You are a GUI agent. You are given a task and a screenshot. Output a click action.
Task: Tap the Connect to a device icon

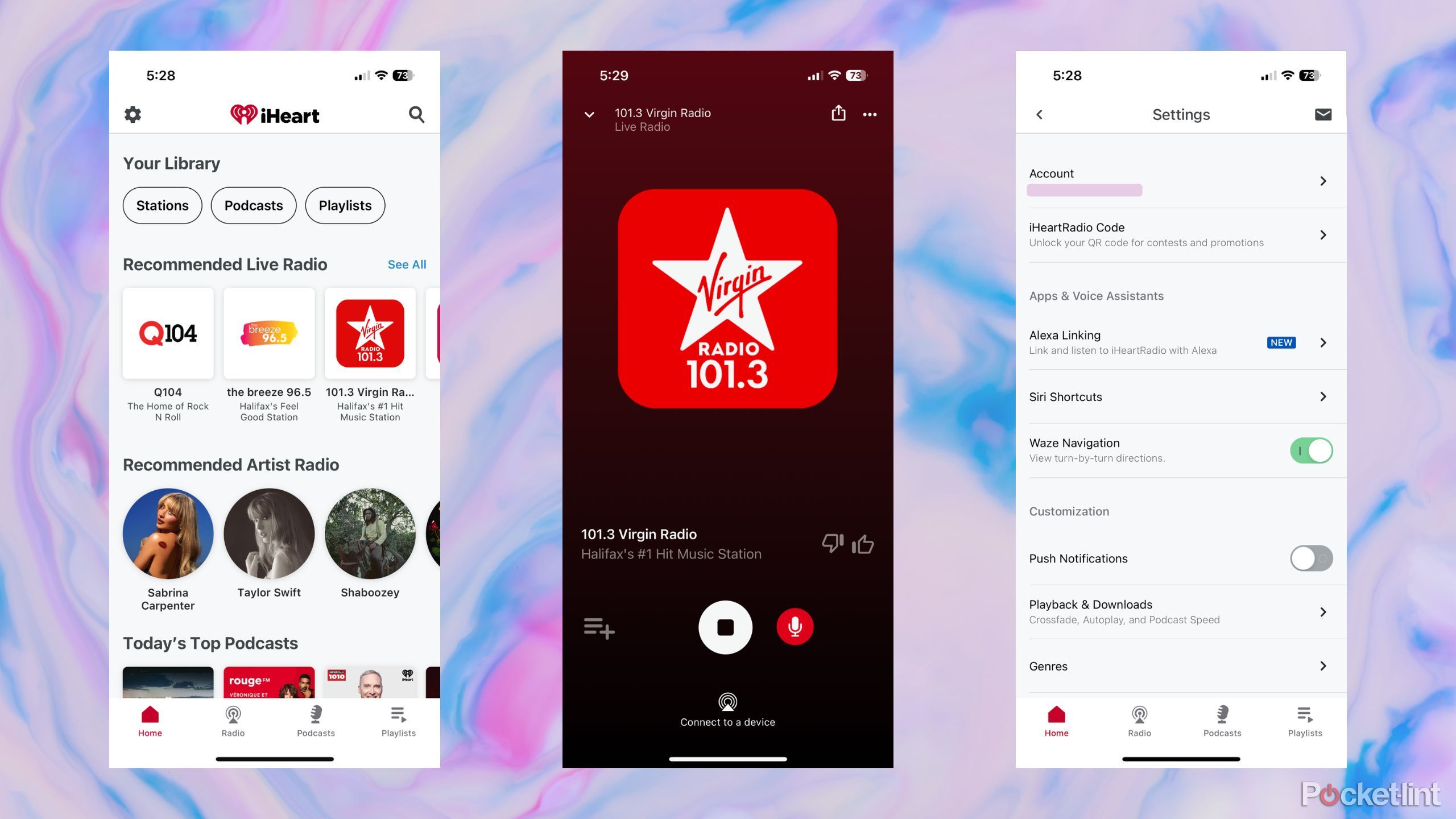(727, 700)
